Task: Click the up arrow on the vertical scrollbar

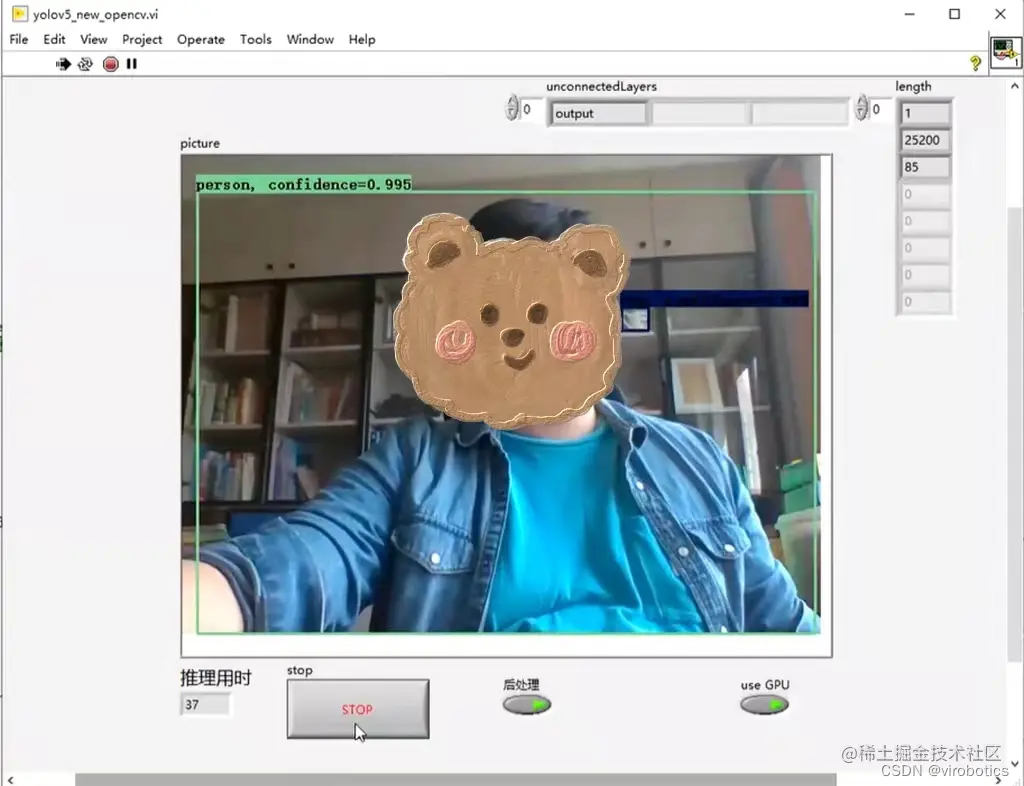Action: click(x=1016, y=86)
